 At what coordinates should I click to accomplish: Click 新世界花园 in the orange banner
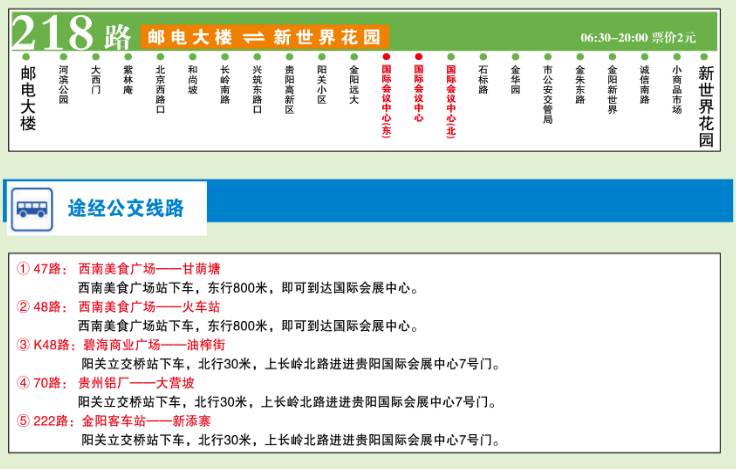pos(327,37)
